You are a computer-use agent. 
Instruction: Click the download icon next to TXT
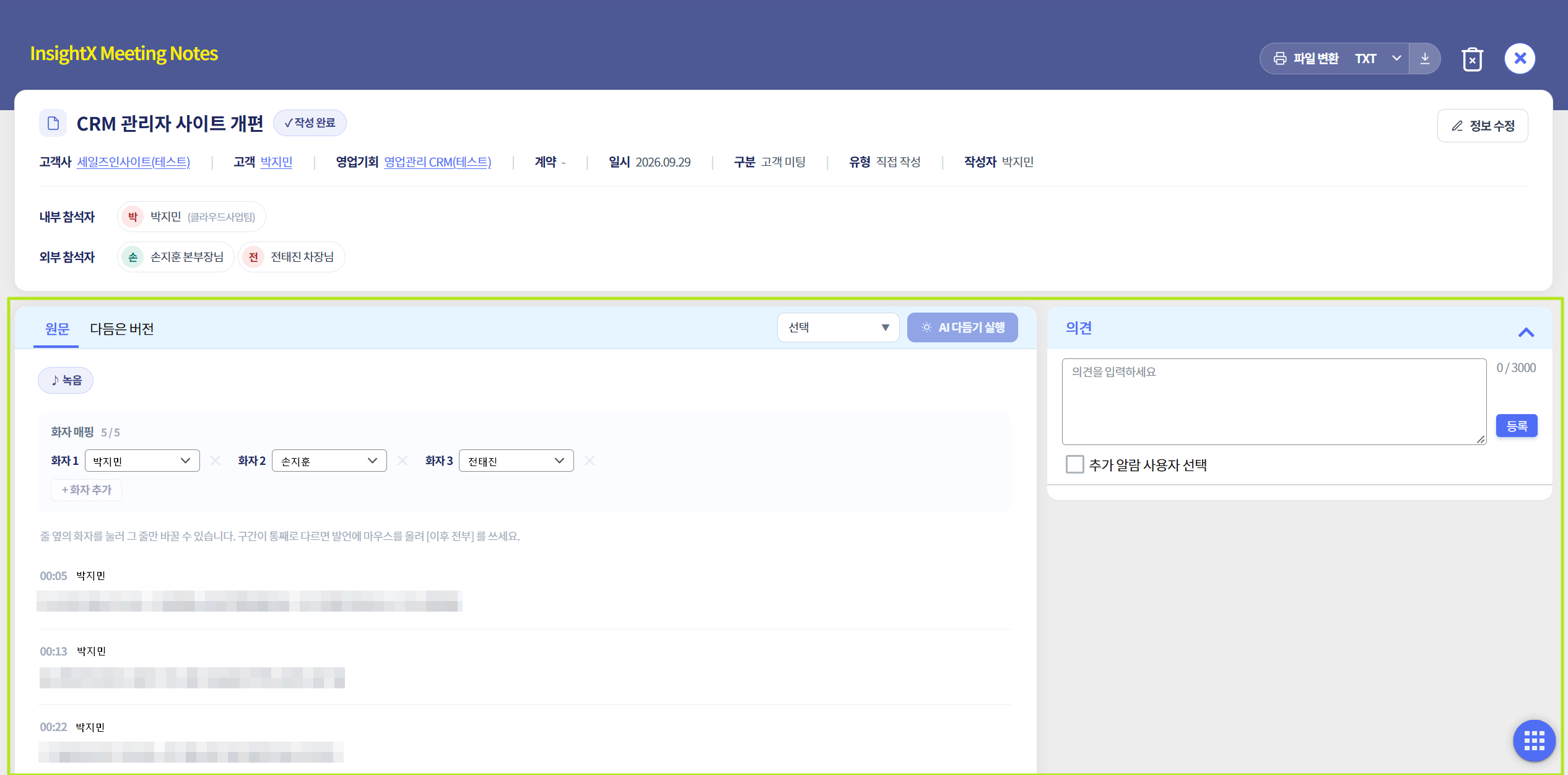pos(1424,58)
